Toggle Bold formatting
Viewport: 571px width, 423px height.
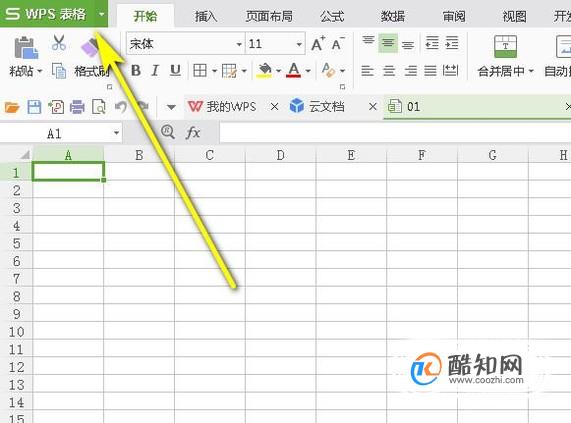click(136, 71)
